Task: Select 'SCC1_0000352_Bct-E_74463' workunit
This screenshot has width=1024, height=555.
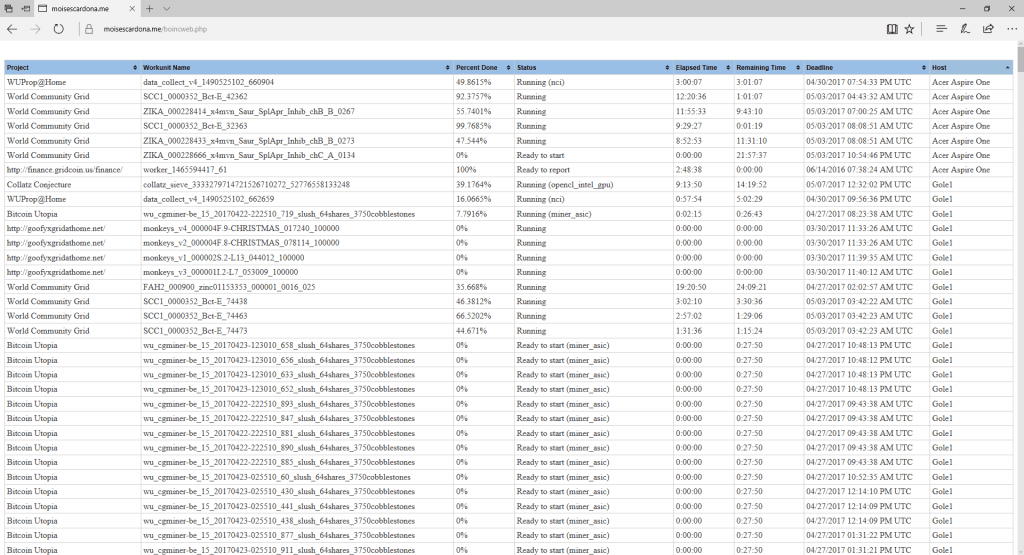Action: 195,316
